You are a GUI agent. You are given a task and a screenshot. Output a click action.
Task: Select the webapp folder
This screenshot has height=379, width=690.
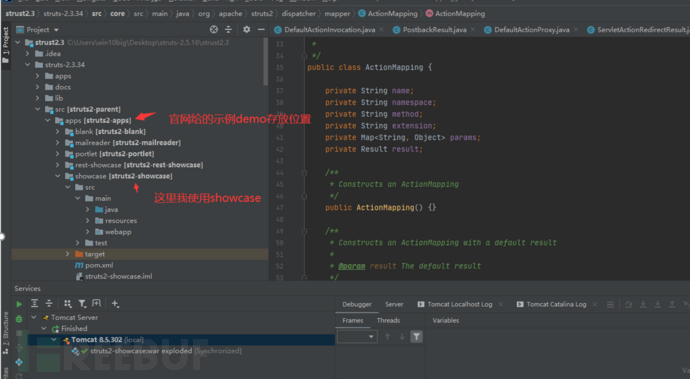(113, 232)
